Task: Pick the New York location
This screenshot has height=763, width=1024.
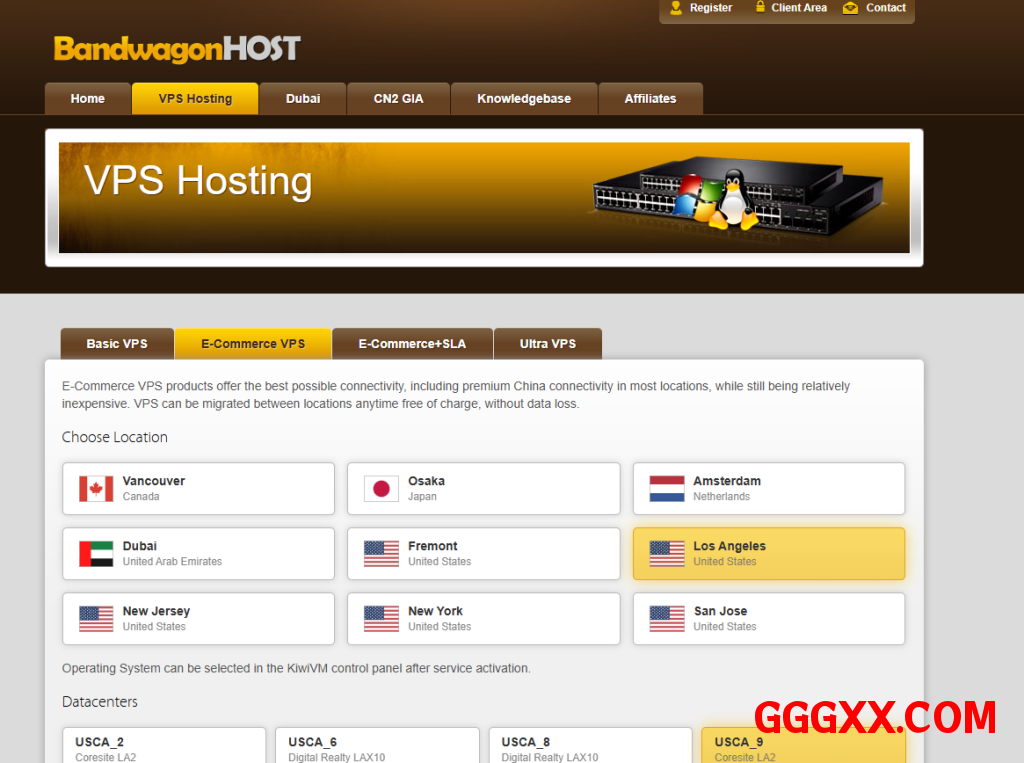Action: pyautogui.click(x=483, y=619)
